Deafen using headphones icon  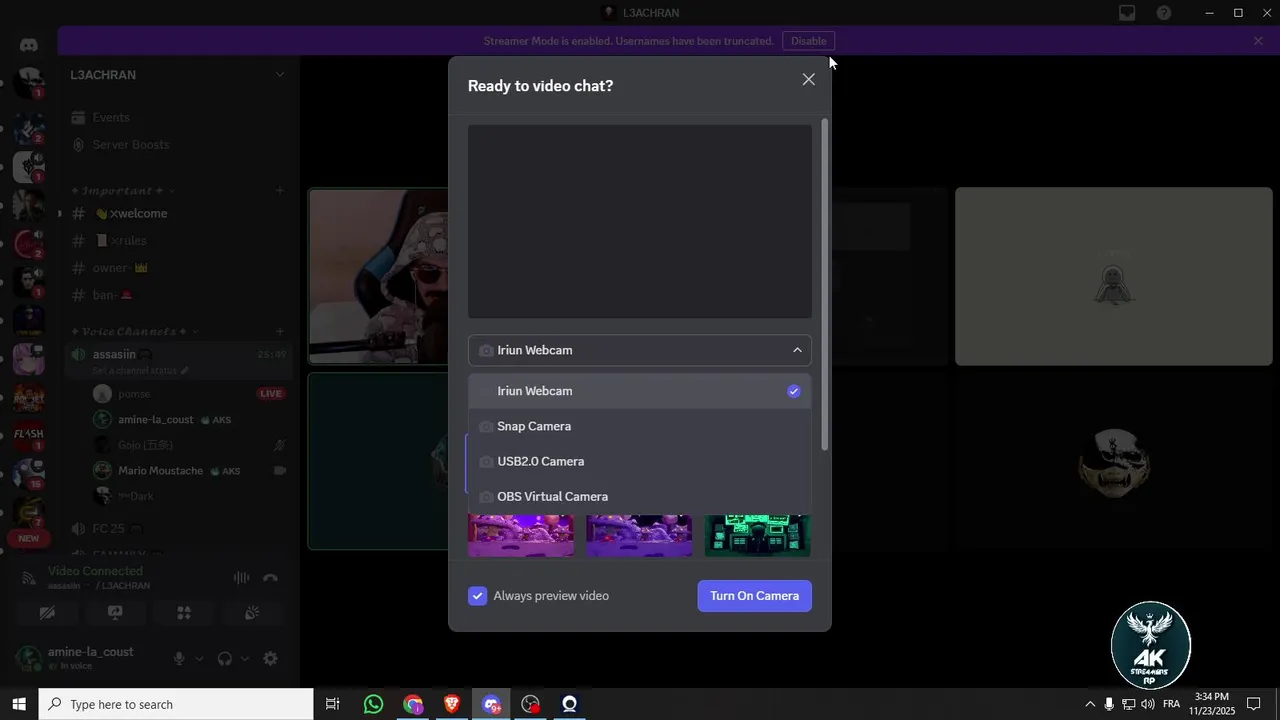click(x=225, y=659)
